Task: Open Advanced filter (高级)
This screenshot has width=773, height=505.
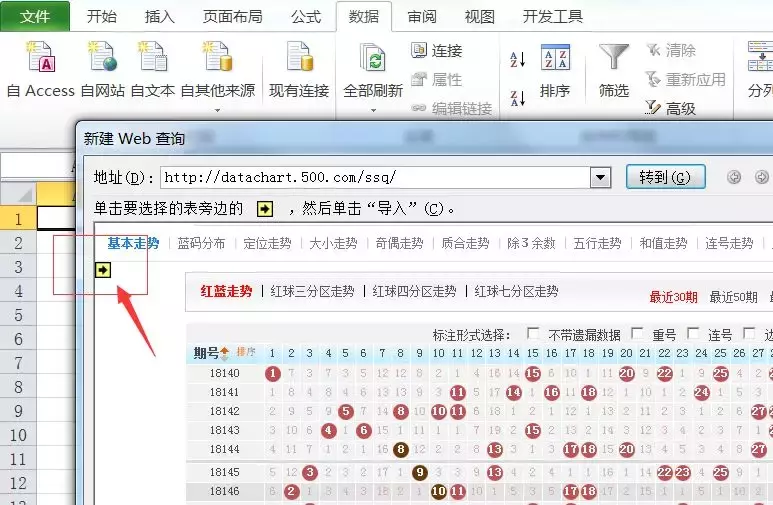Action: tap(670, 108)
